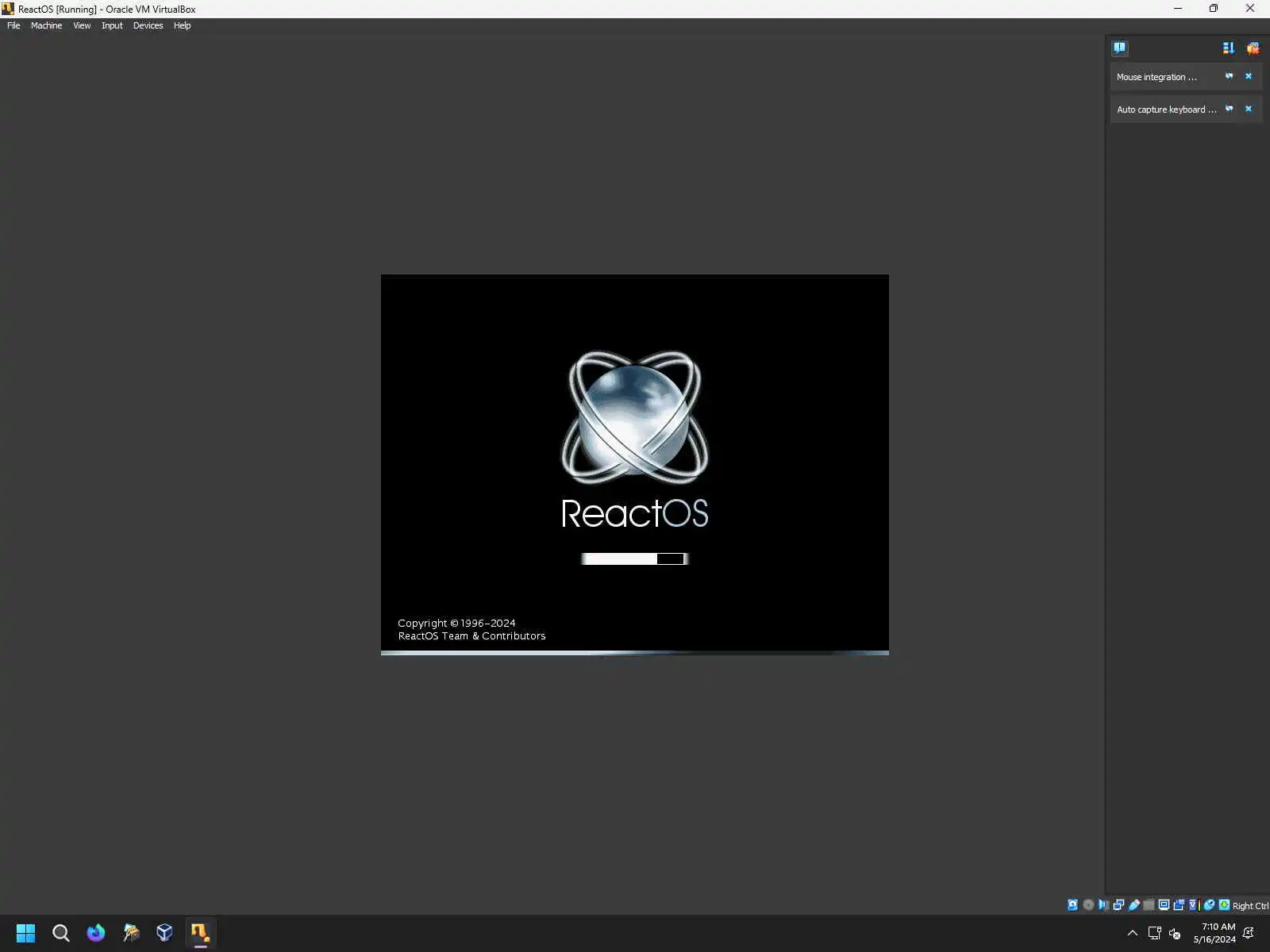Viewport: 1270px width, 952px height.
Task: Open the File menu
Action: click(x=13, y=25)
